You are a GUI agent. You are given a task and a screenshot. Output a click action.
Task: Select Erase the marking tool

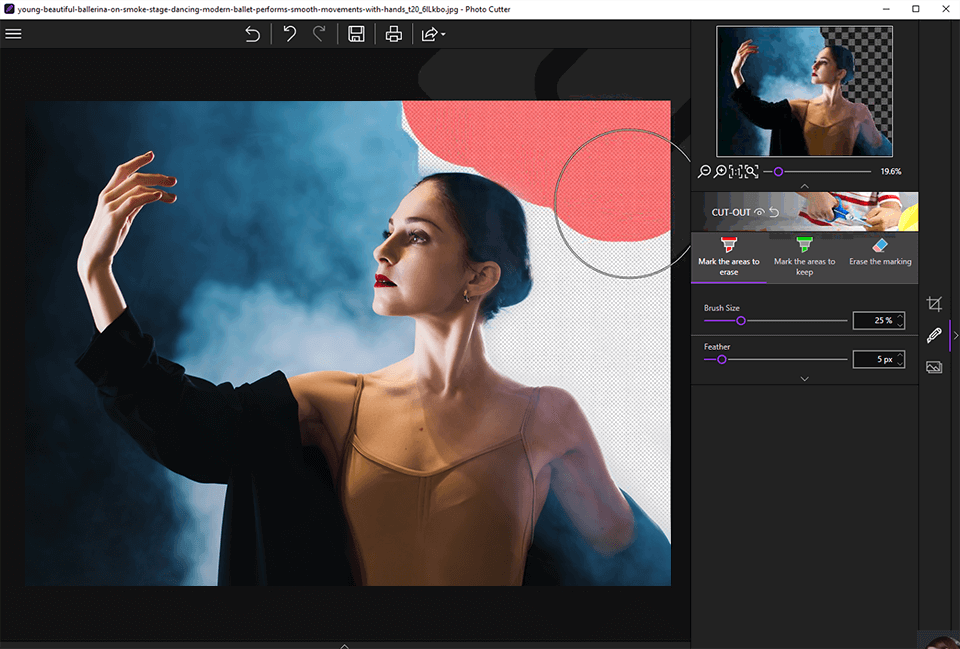pyautogui.click(x=880, y=256)
